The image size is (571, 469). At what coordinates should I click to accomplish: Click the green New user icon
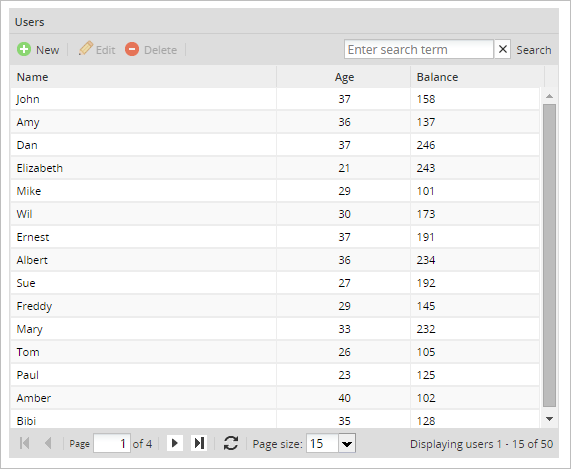click(24, 49)
